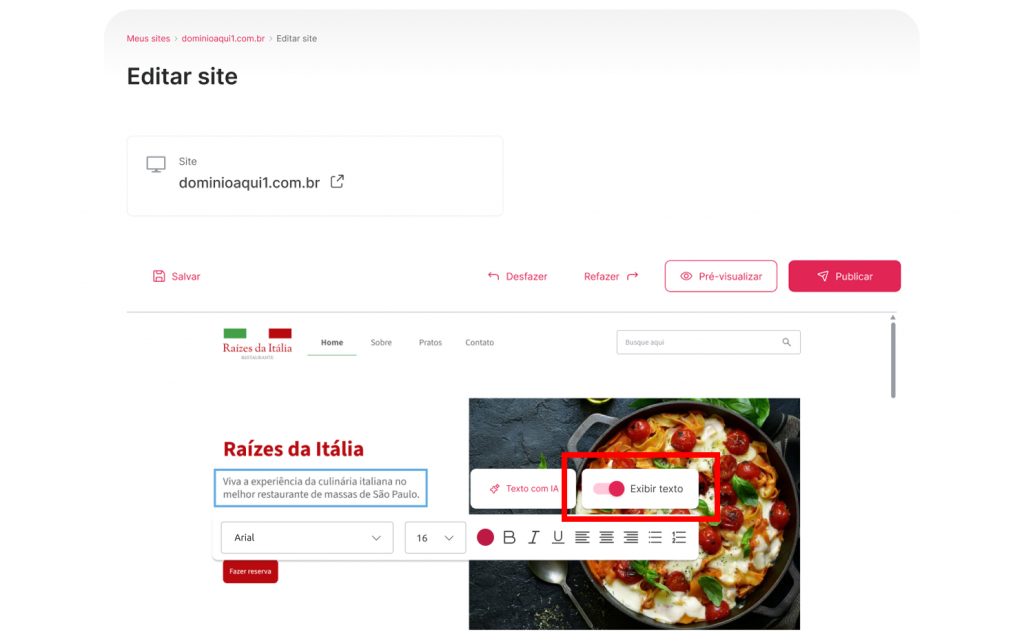Click the Busque aqui search field

(x=709, y=342)
